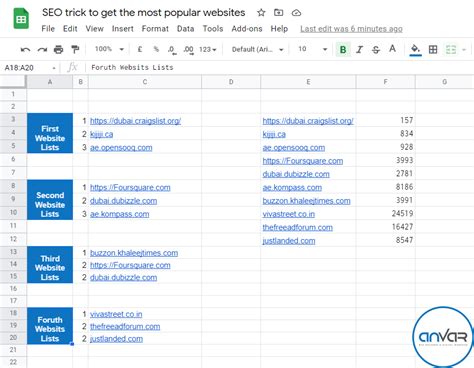Increase decimal places
474x368 pixels.
point(188,50)
